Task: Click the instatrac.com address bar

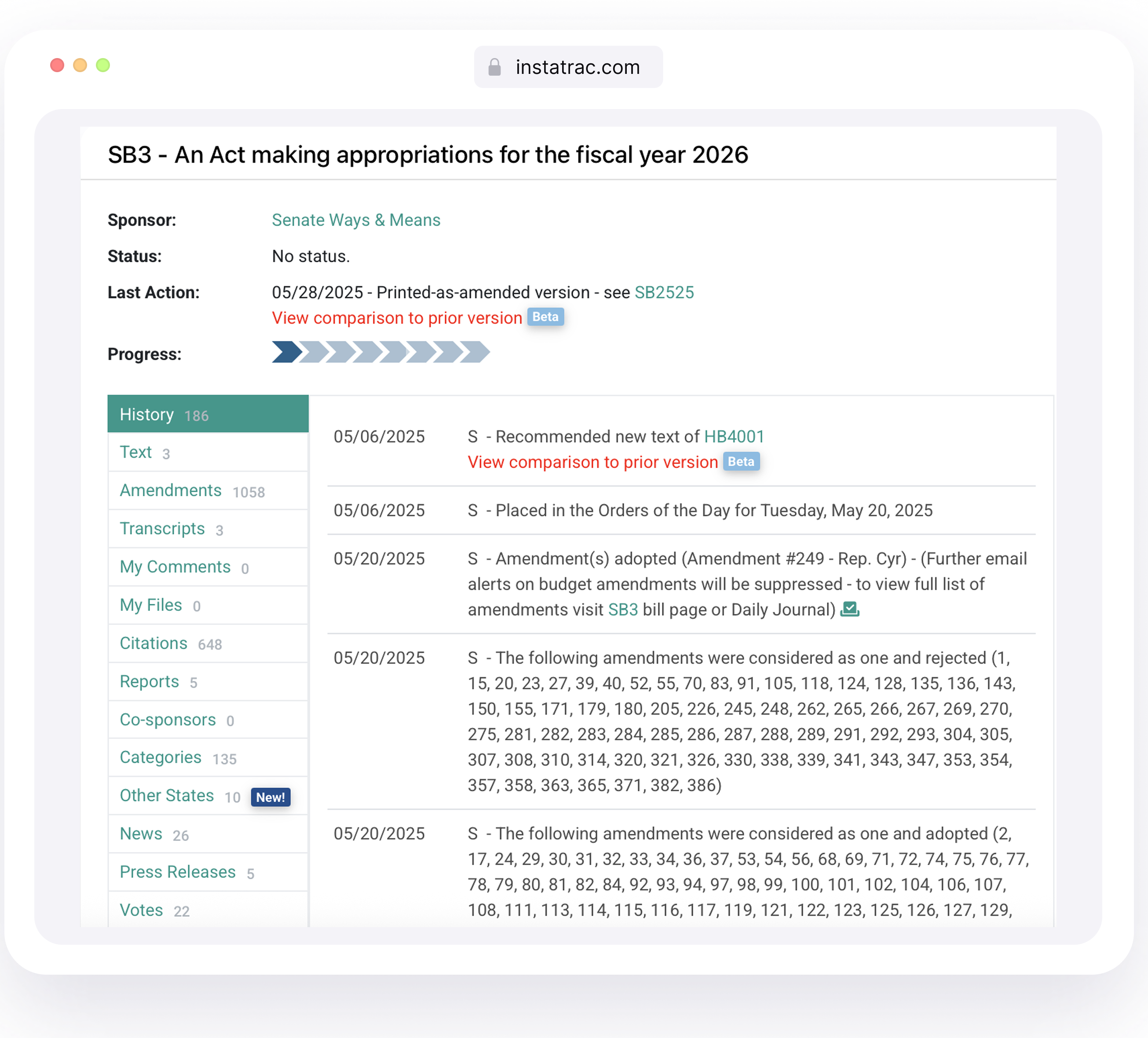Action: click(568, 67)
